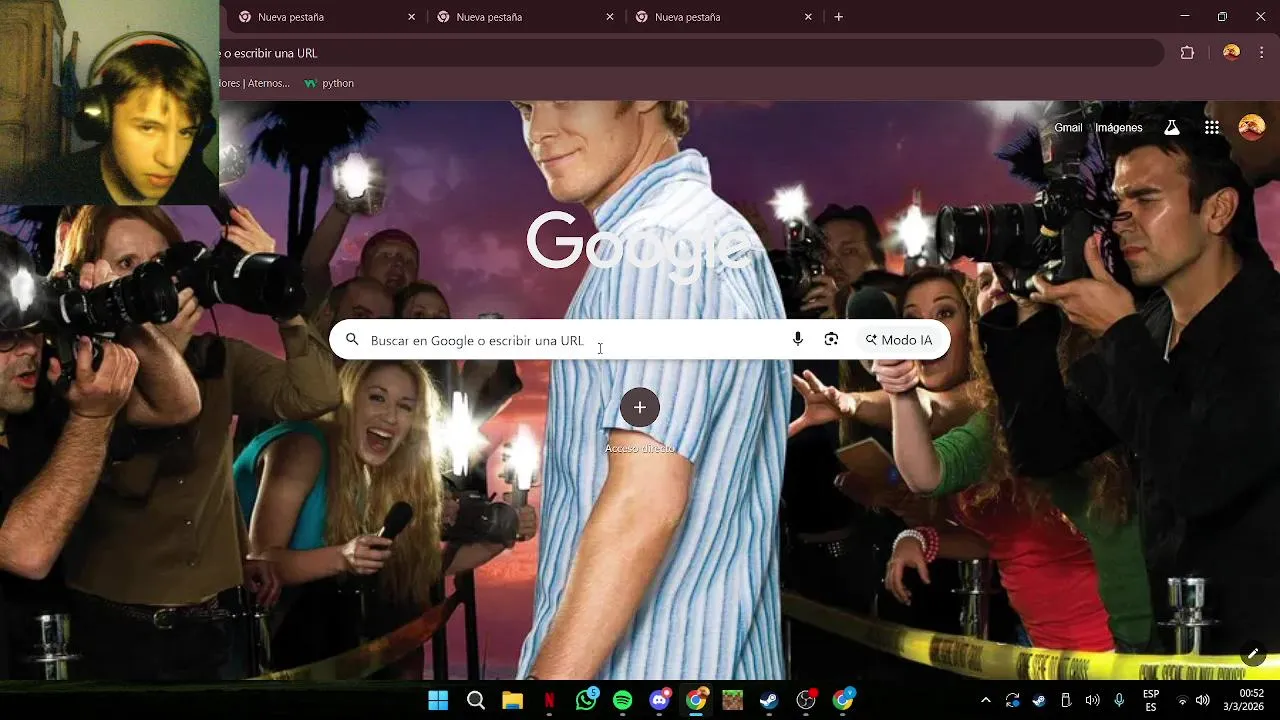This screenshot has width=1280, height=720.
Task: Open the Google account avatar on the page
Action: 1251,127
